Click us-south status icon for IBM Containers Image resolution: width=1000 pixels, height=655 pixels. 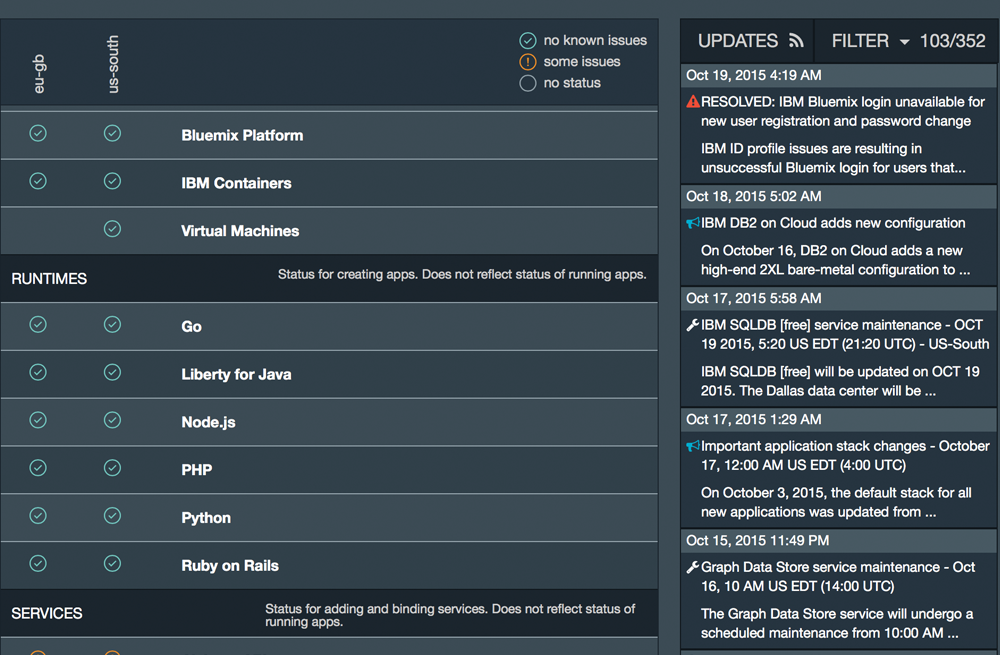point(112,181)
